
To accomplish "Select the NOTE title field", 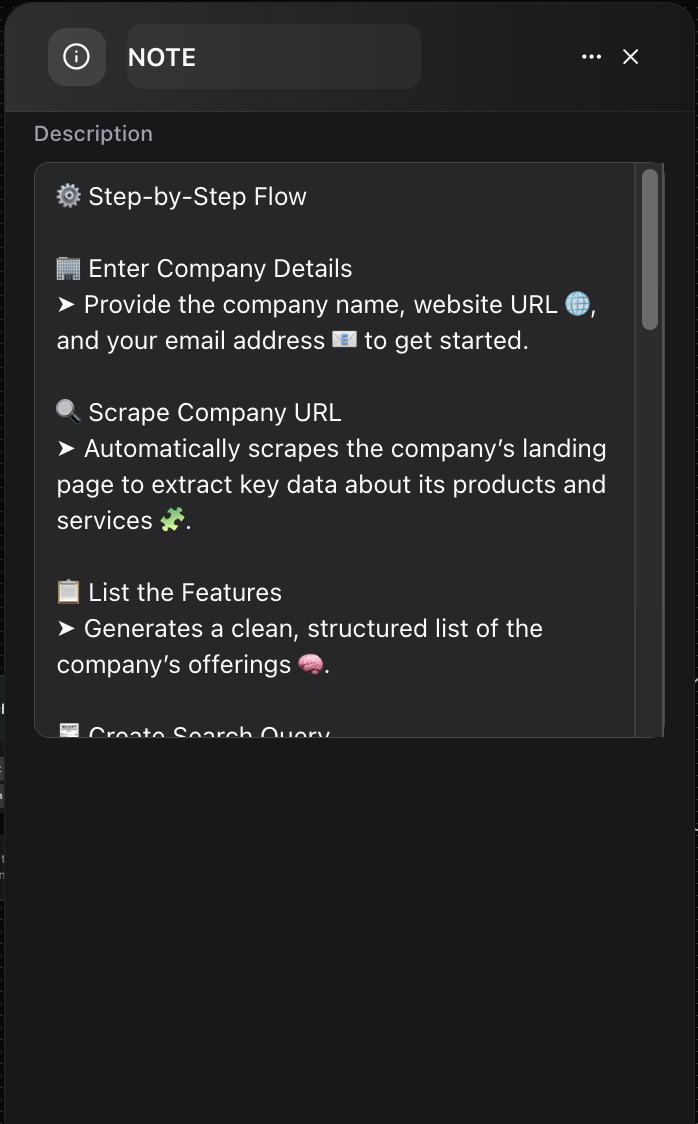I will click(273, 57).
